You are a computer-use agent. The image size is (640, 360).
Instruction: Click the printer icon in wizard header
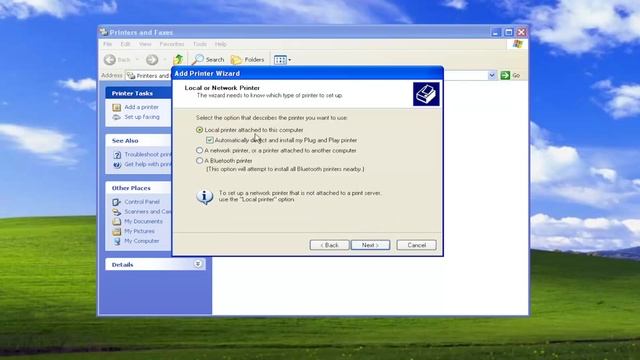(x=426, y=94)
